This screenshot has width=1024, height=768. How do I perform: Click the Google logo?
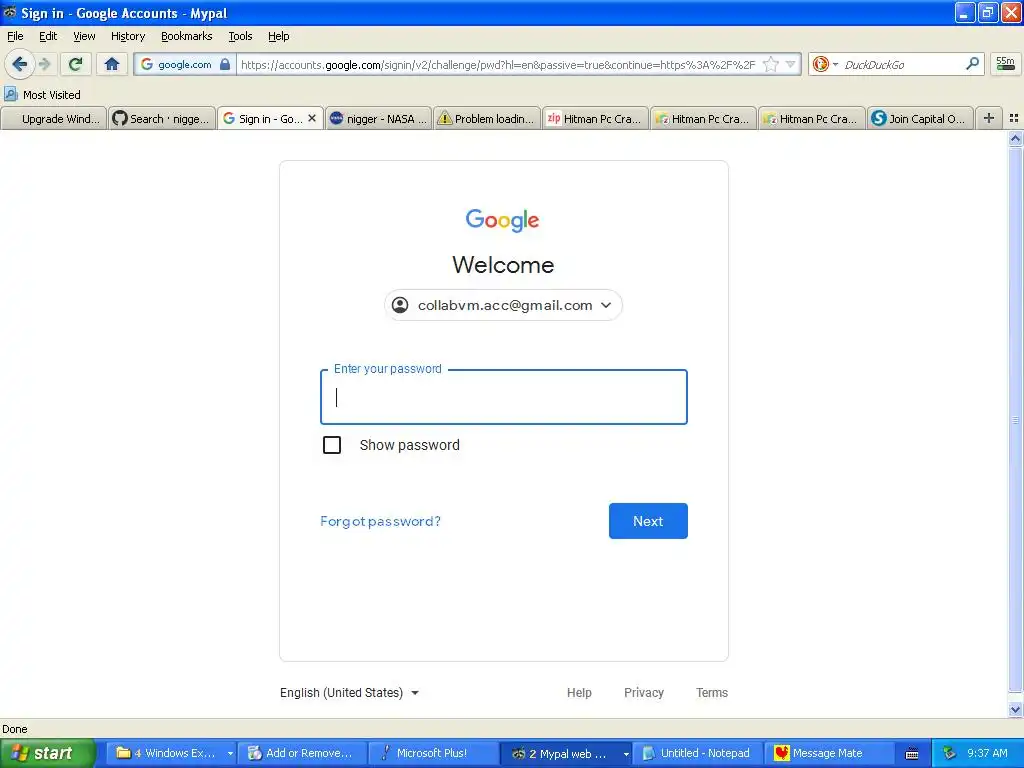(x=502, y=220)
